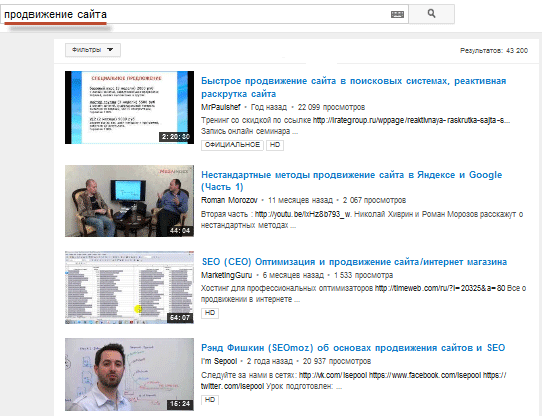The image size is (542, 416).
Task: Click the HD badge under MarketingGuru video
Action: (210, 313)
